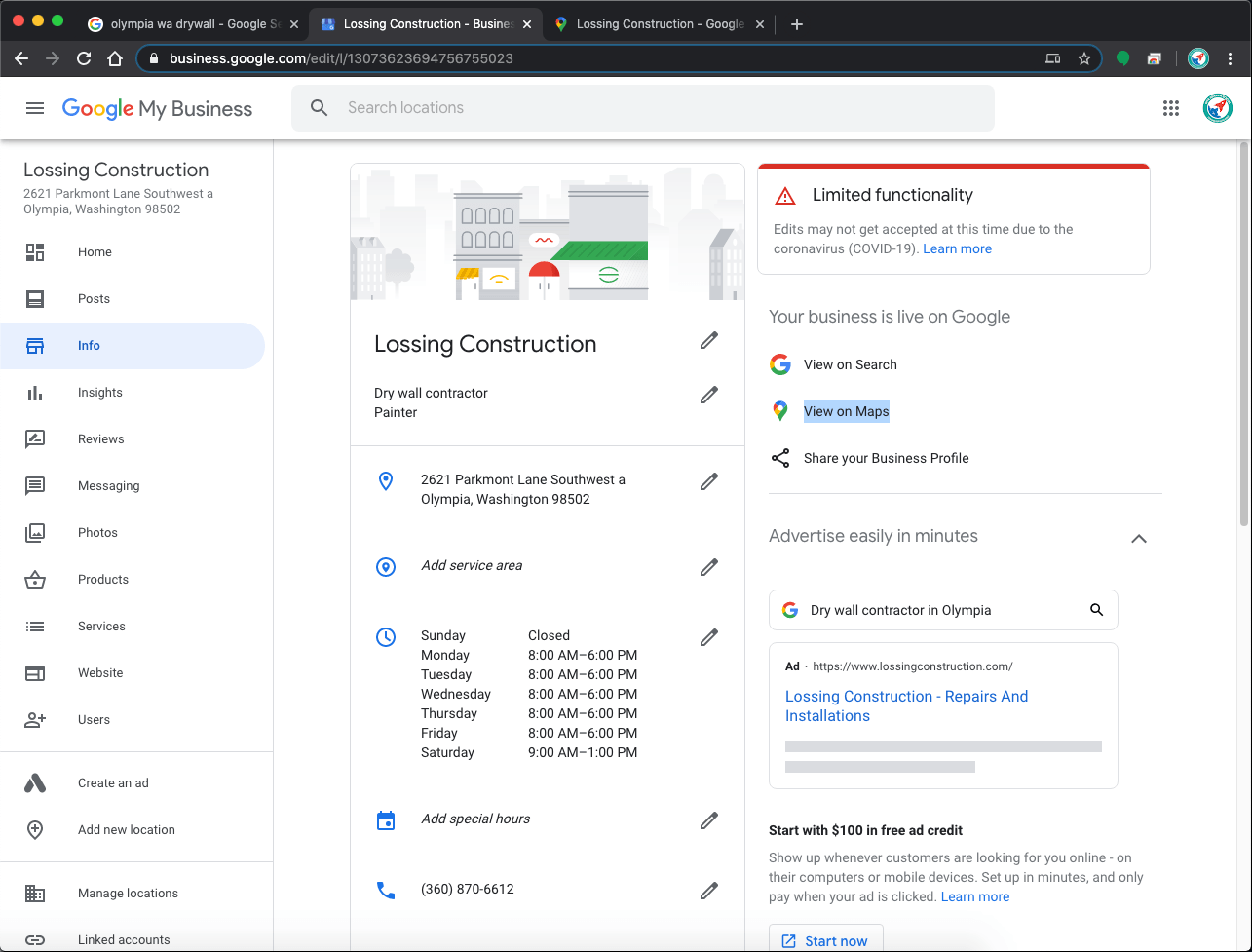
Task: Reload the page with browser refresh button
Action: (x=84, y=58)
